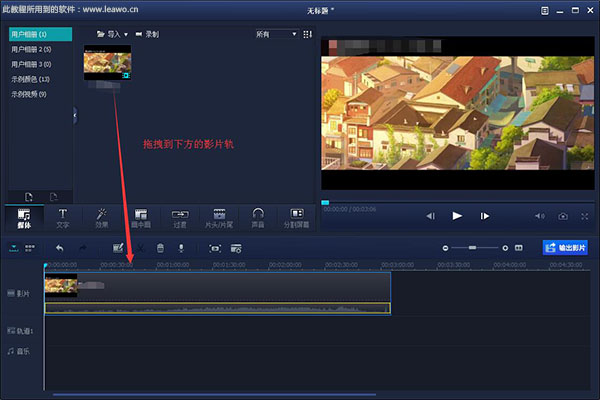Click the scissors split icon

coord(141,248)
